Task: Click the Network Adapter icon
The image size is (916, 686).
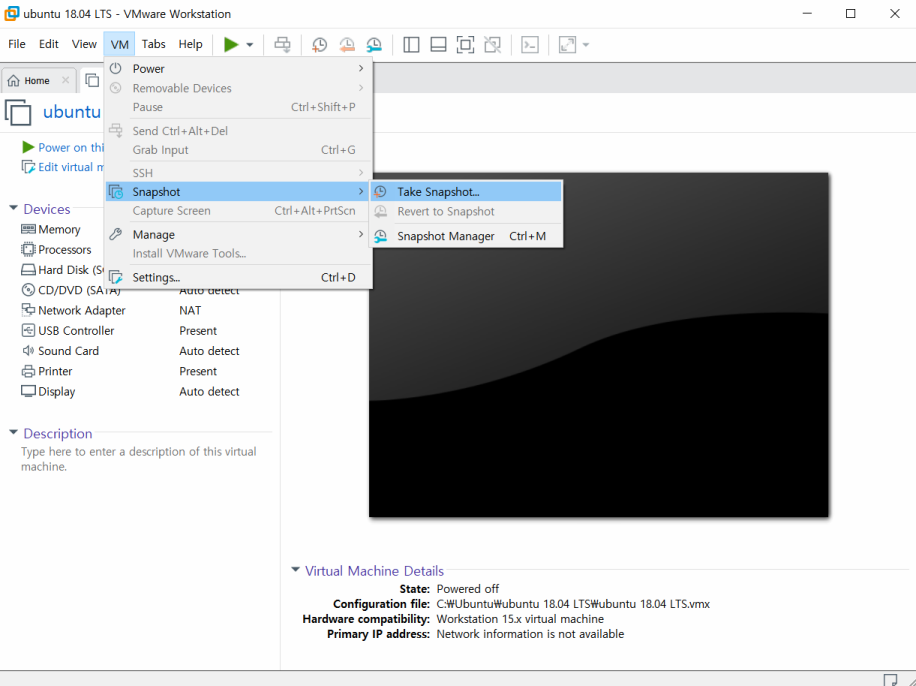Action: click(x=28, y=310)
